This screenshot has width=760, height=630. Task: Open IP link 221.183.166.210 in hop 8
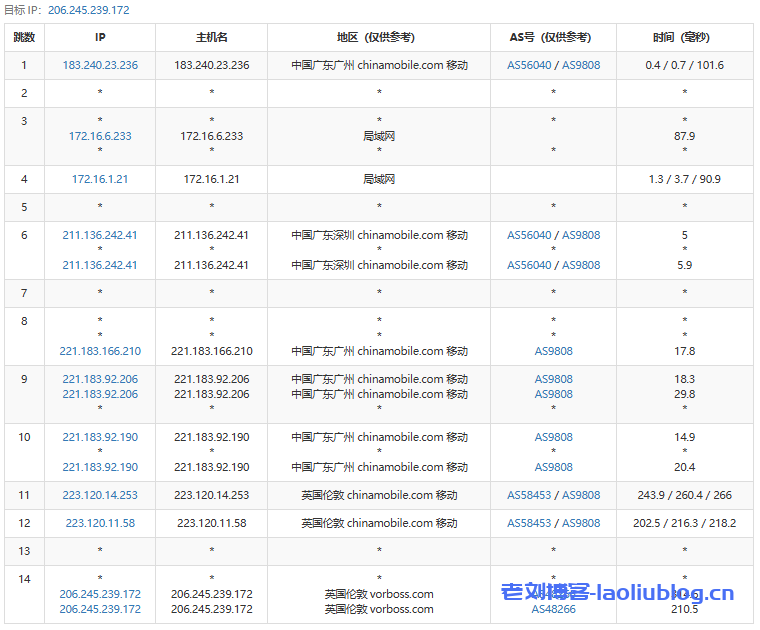point(100,351)
